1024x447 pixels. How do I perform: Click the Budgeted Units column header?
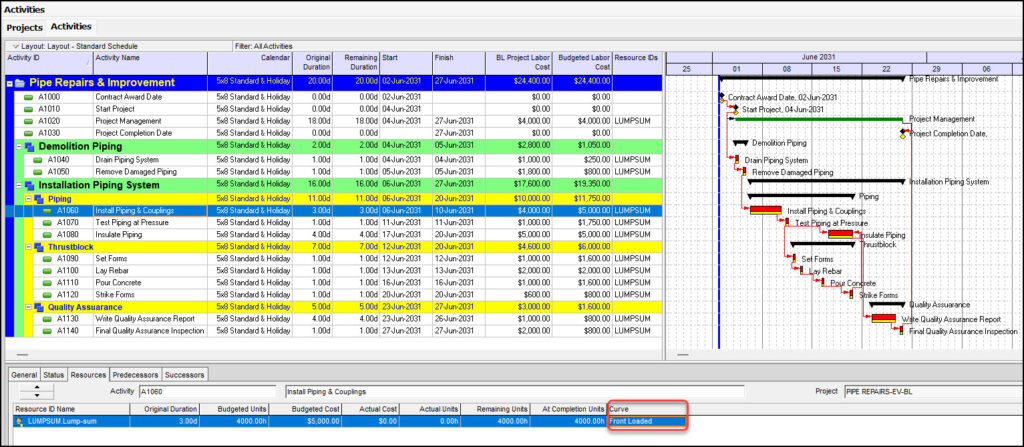pyautogui.click(x=234, y=409)
